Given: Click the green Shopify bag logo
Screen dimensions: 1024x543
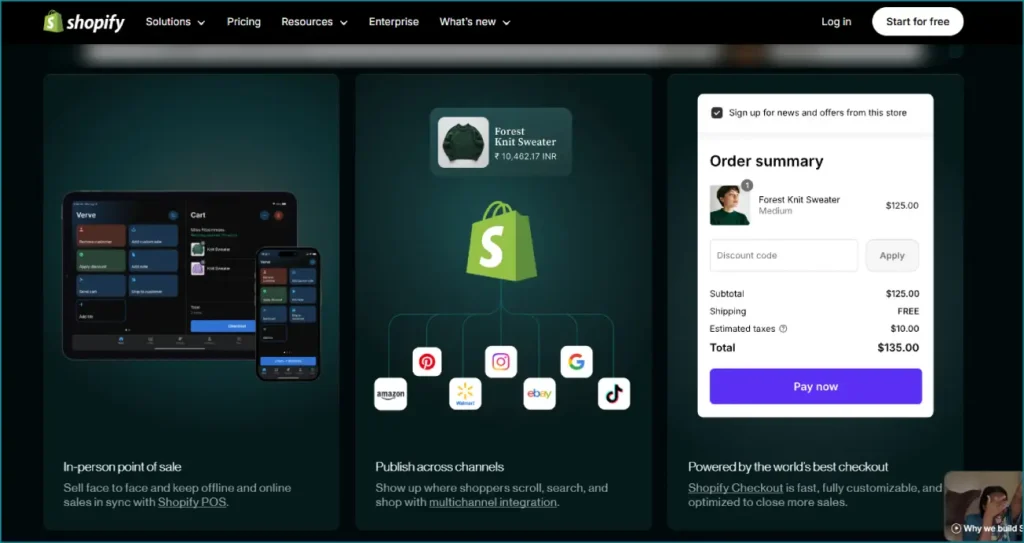Looking at the screenshot, I should (x=502, y=242).
